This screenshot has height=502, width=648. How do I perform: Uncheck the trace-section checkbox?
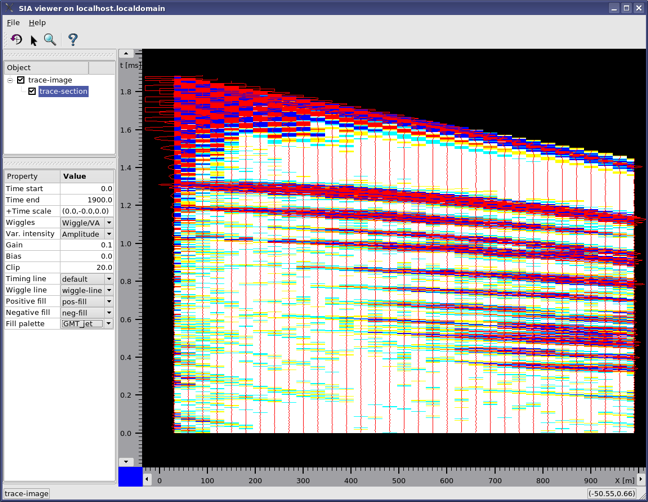(32, 91)
